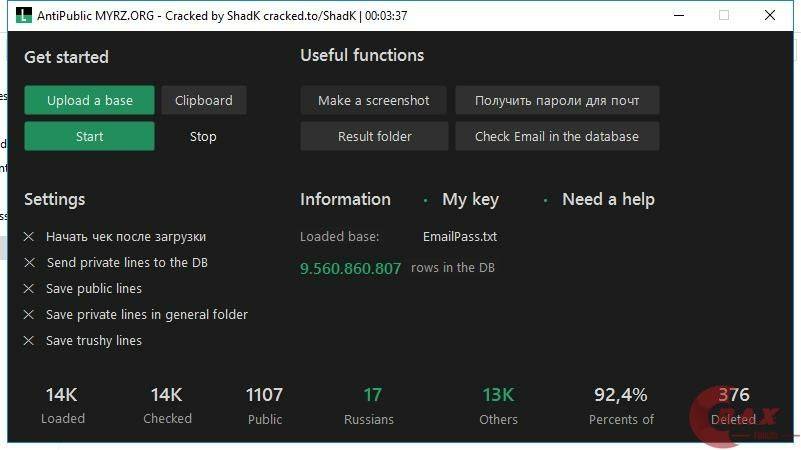Stop the running check
Viewport: 801px width, 450px height.
(x=203, y=136)
